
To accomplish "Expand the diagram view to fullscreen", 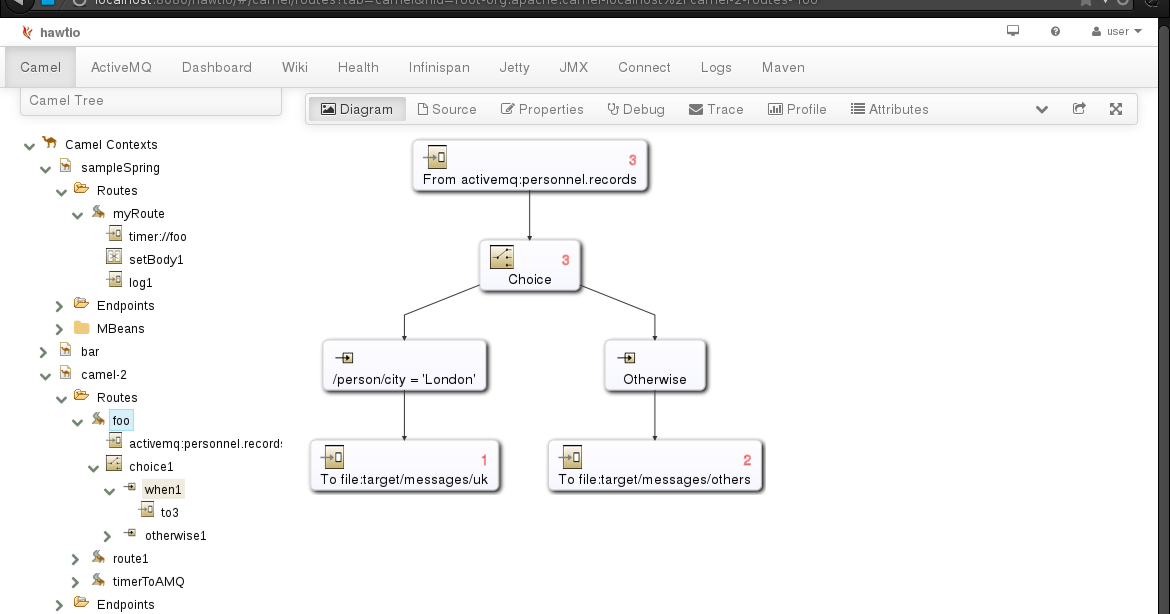I will click(x=1115, y=109).
